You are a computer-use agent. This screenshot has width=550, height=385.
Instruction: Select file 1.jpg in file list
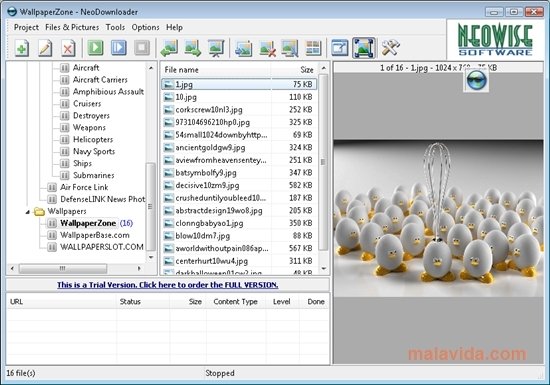pos(239,84)
